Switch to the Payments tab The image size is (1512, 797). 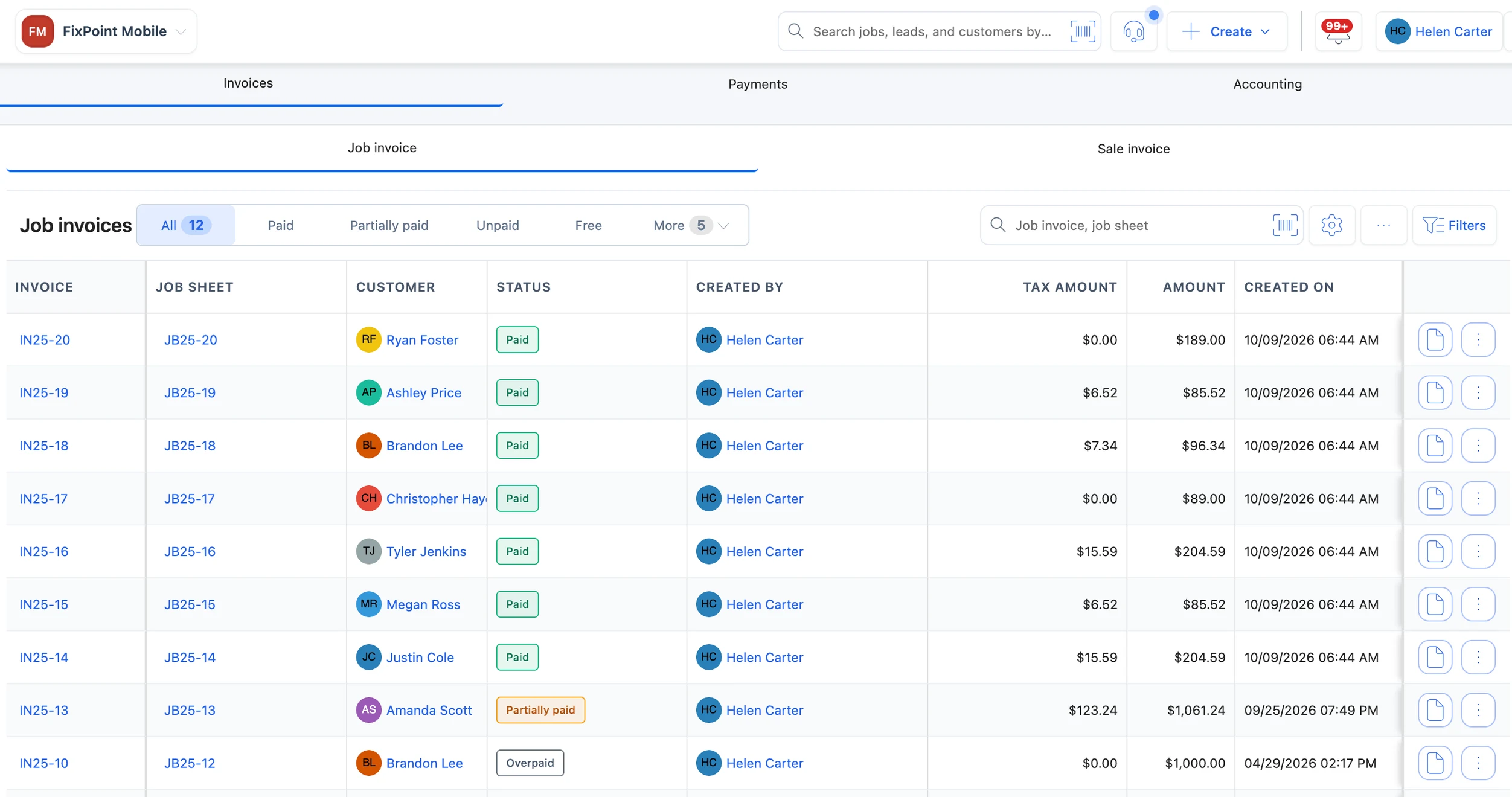pyautogui.click(x=758, y=84)
